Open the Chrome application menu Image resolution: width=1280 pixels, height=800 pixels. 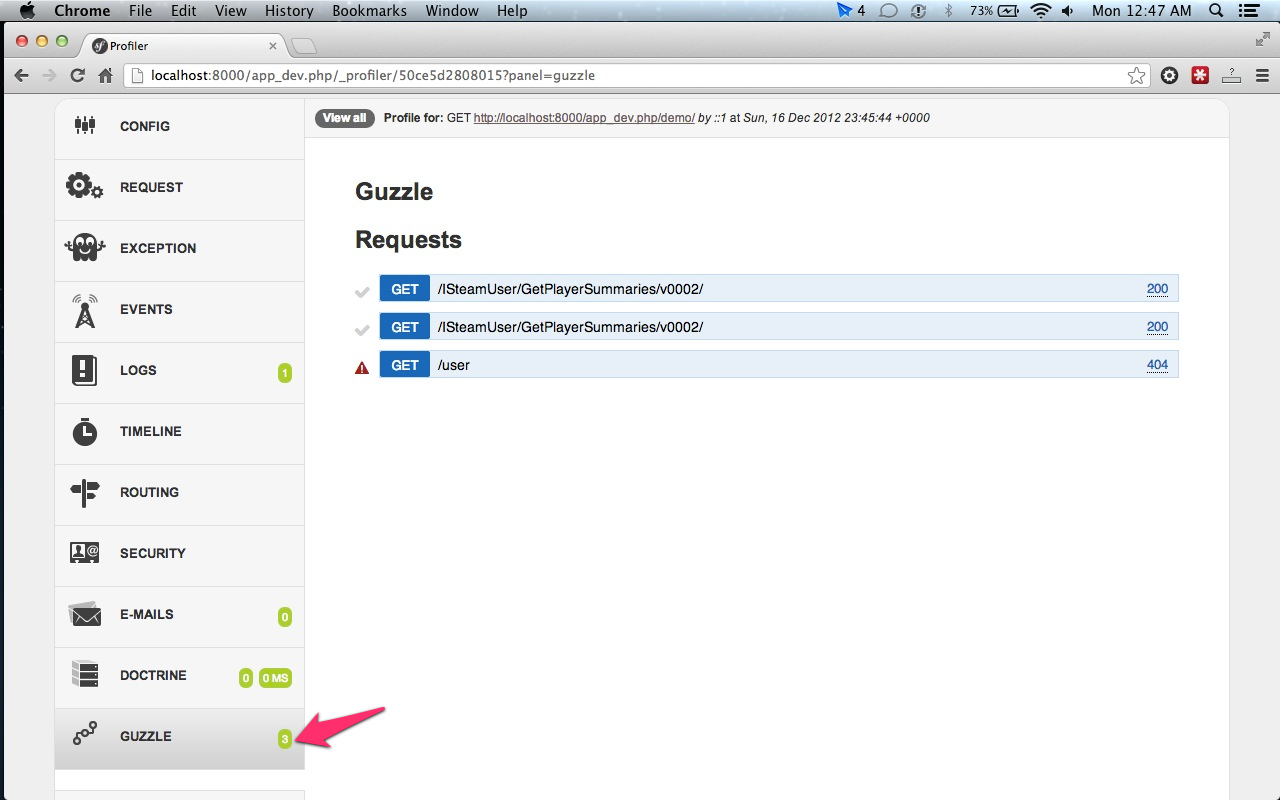82,11
